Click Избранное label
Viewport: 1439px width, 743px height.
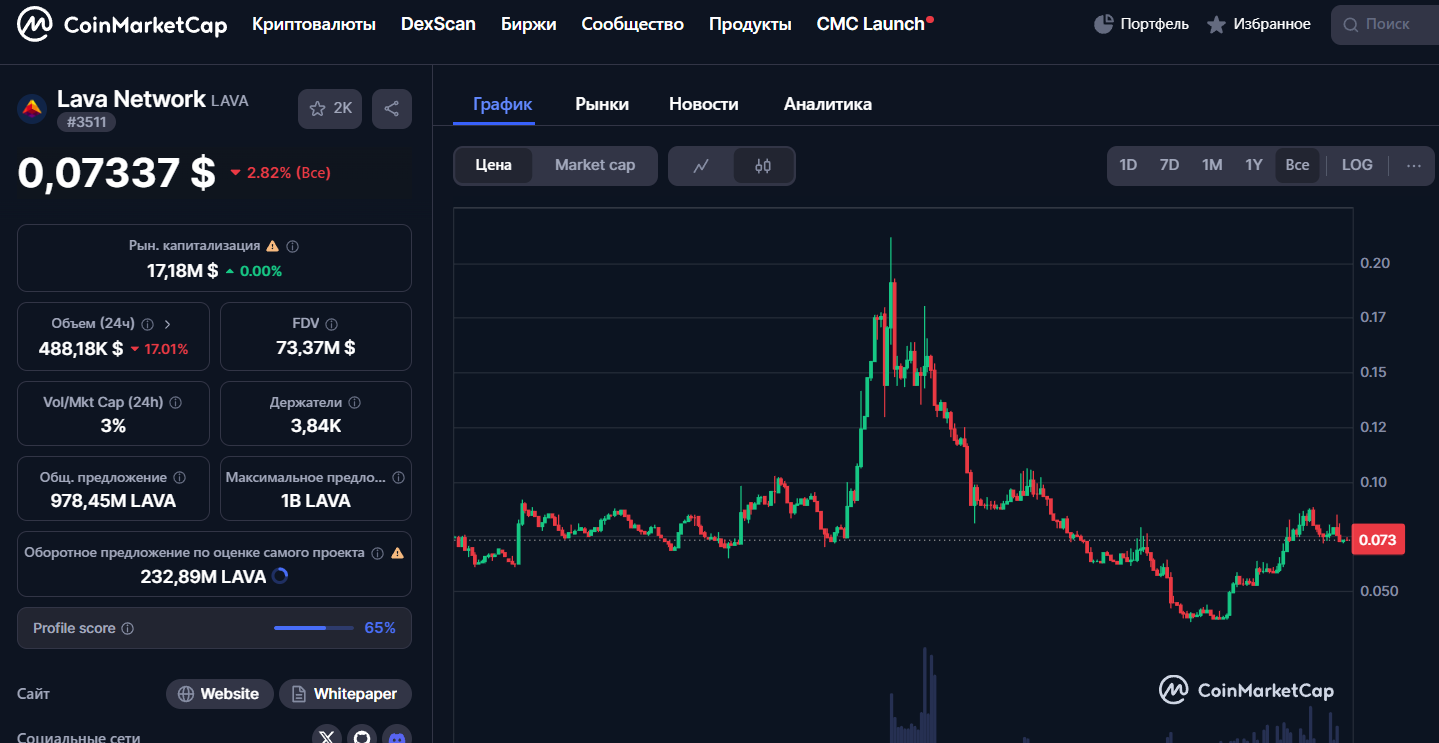[1272, 24]
